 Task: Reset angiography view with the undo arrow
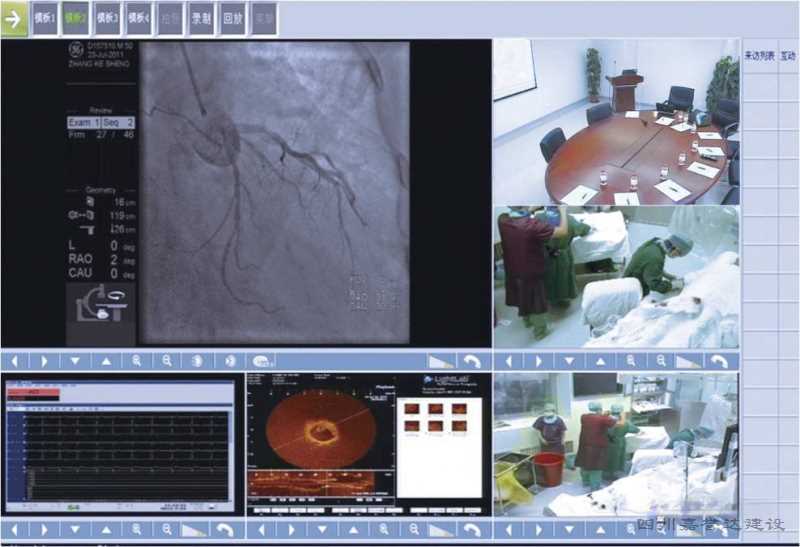tap(472, 361)
